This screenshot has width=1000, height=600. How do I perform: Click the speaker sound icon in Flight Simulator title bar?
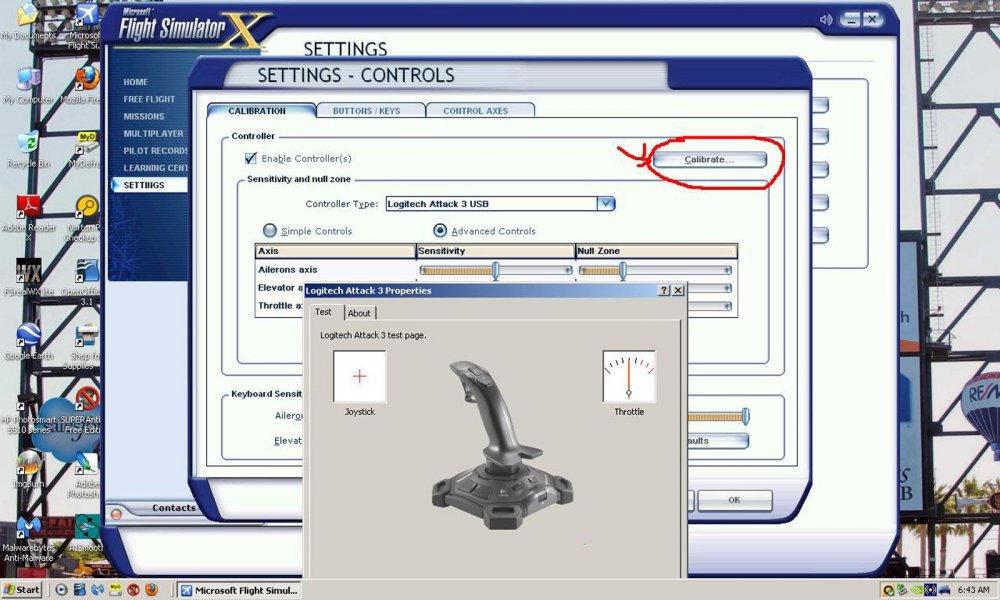(x=826, y=20)
